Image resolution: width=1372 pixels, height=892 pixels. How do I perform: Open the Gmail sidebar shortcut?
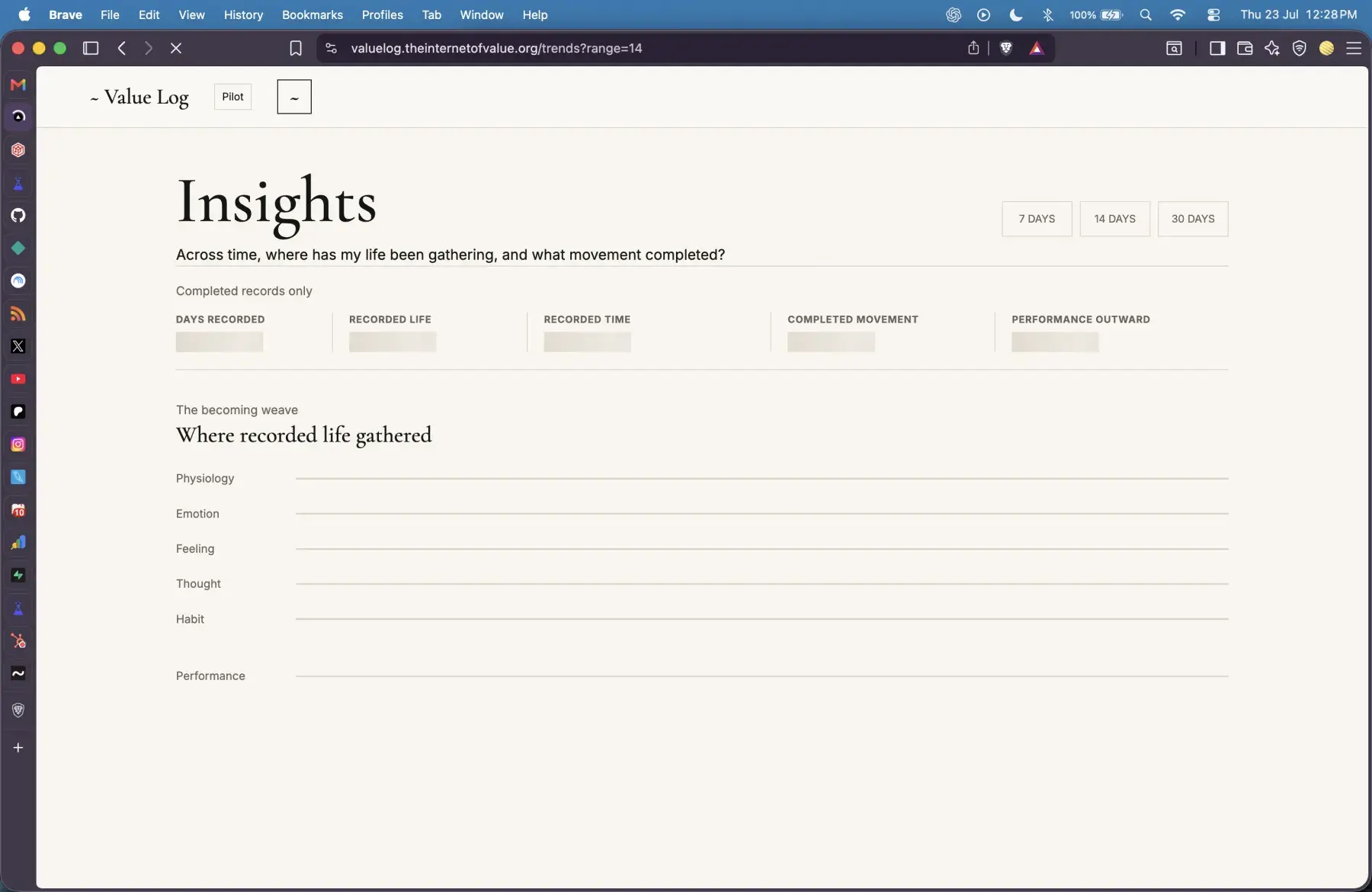[18, 85]
